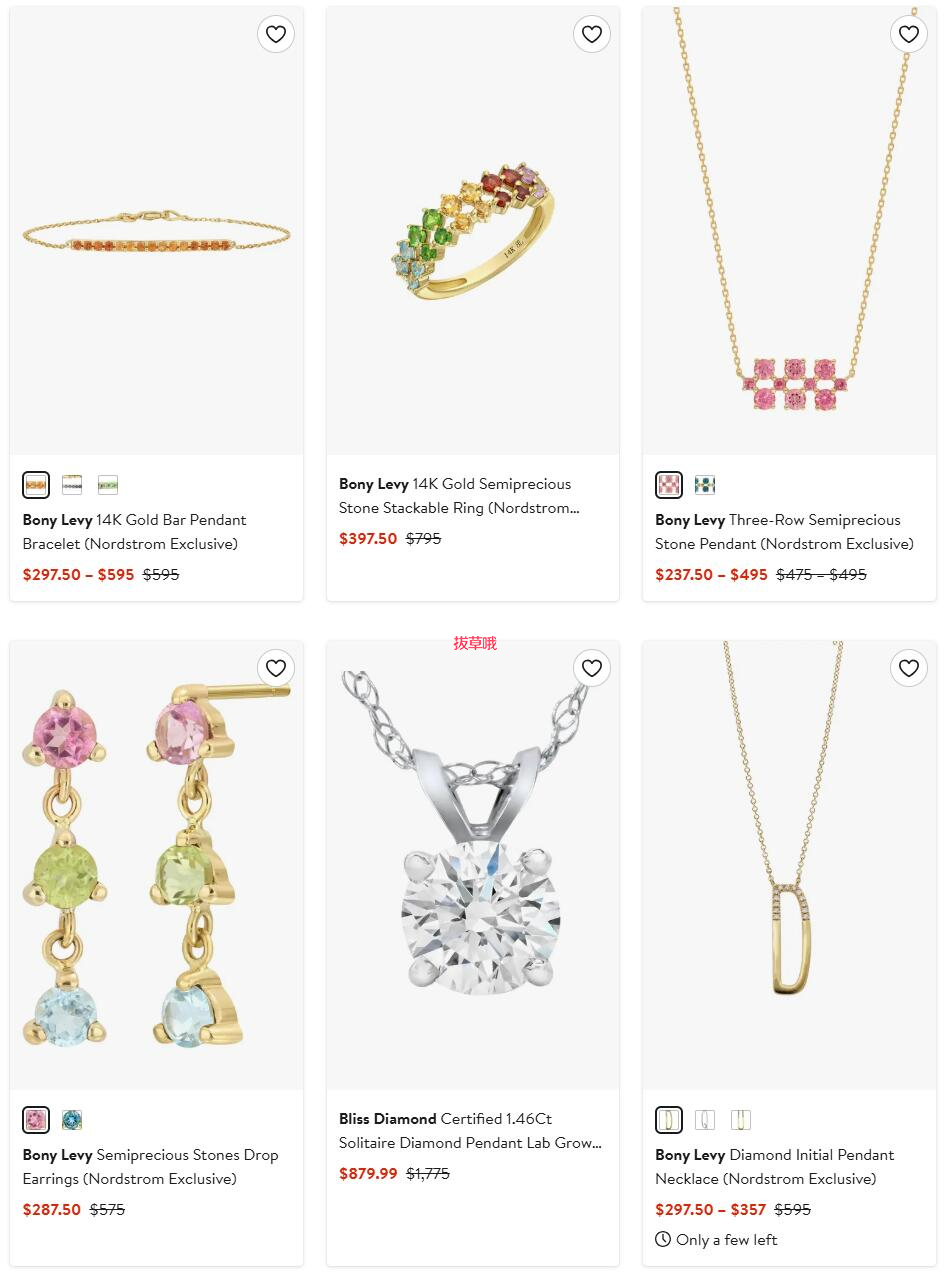Select pink swatch for Three-Row Pendant
The width and height of the screenshot is (950, 1286).
(x=669, y=485)
